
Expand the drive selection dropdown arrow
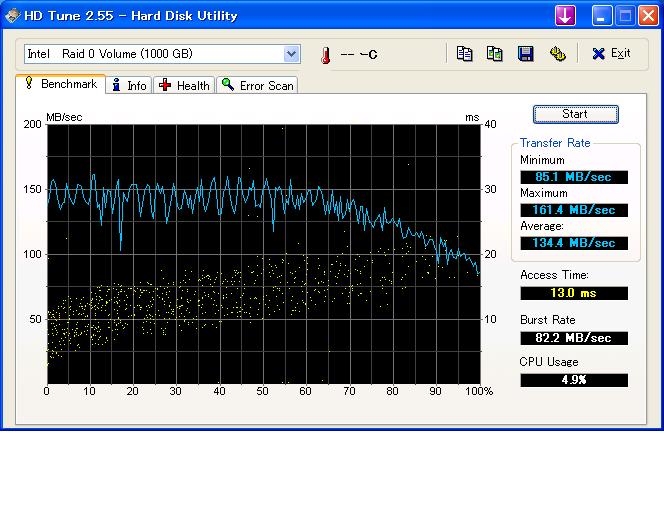pyautogui.click(x=291, y=54)
